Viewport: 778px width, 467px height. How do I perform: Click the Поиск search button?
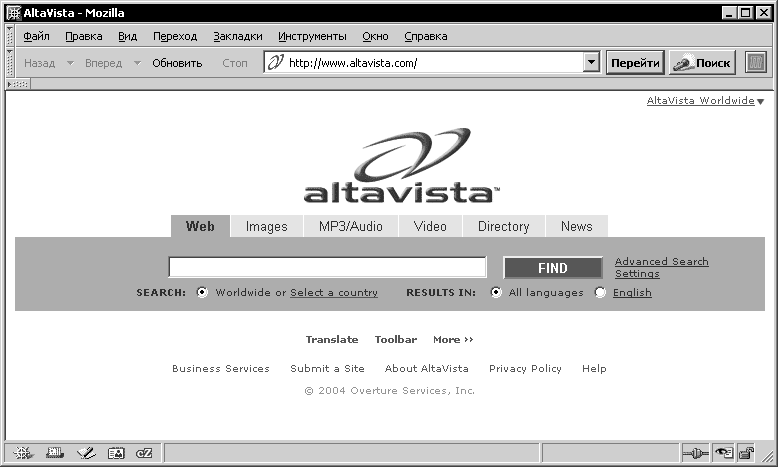pos(702,63)
